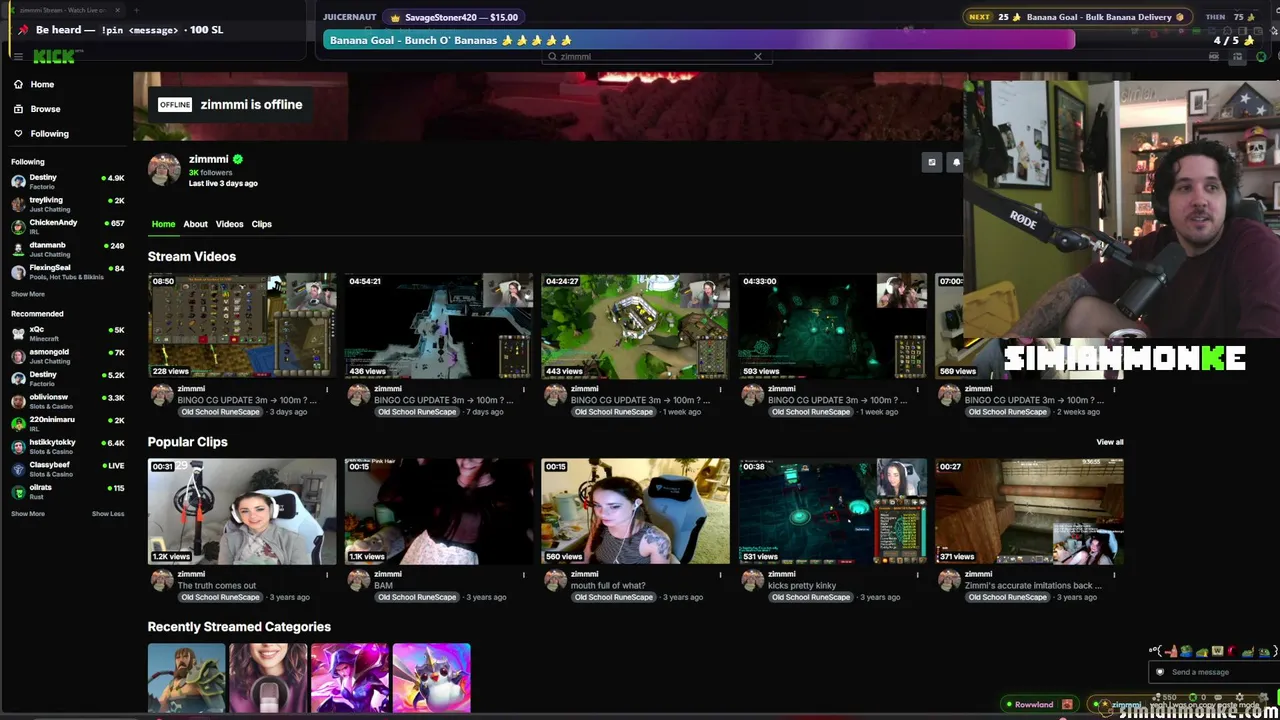Screen dimensions: 1280x720
Task: Open treyliving channel avatar
Action: coord(18,204)
